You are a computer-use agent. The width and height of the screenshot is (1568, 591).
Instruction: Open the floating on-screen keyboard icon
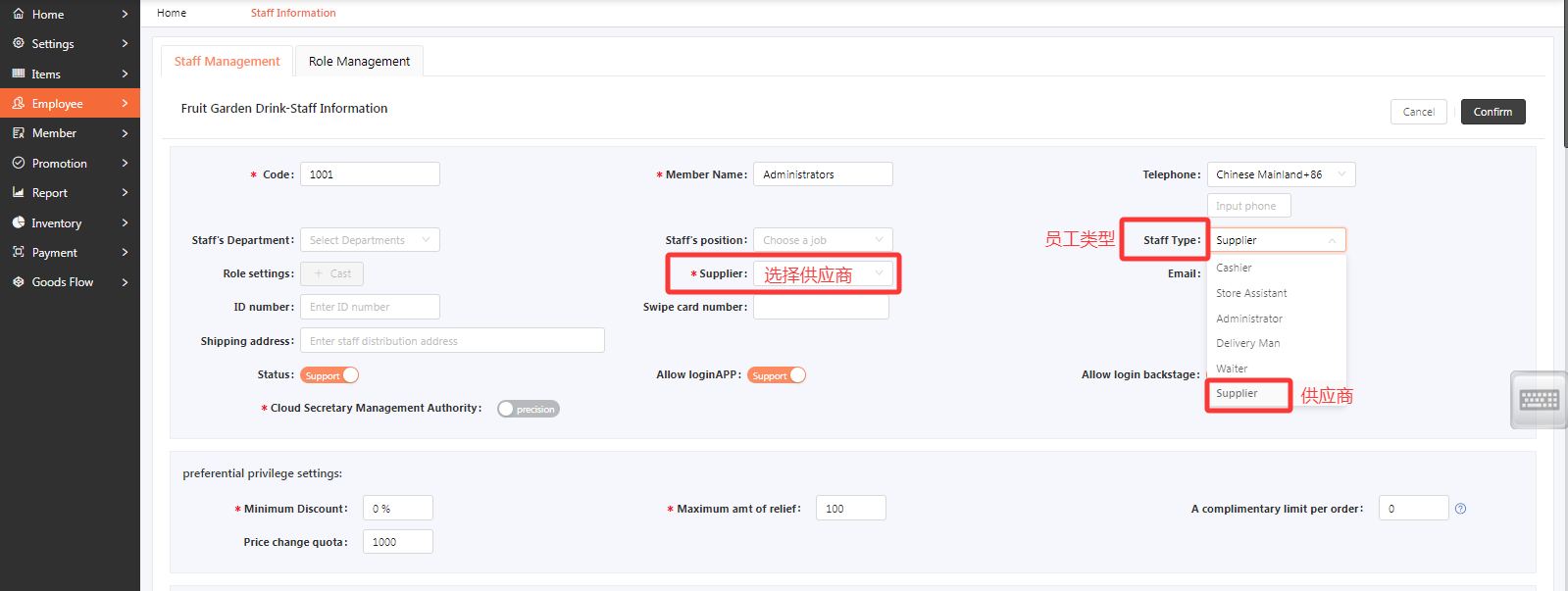coord(1539,399)
